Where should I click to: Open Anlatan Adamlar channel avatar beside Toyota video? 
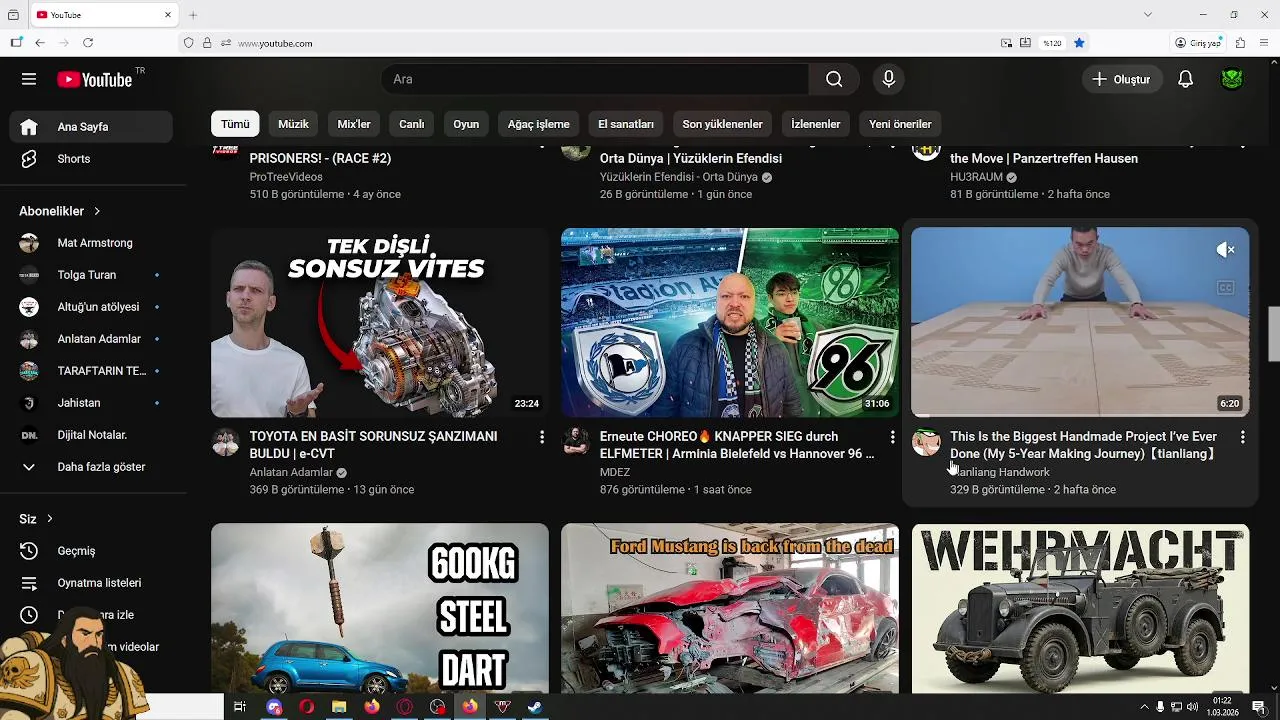tap(226, 442)
